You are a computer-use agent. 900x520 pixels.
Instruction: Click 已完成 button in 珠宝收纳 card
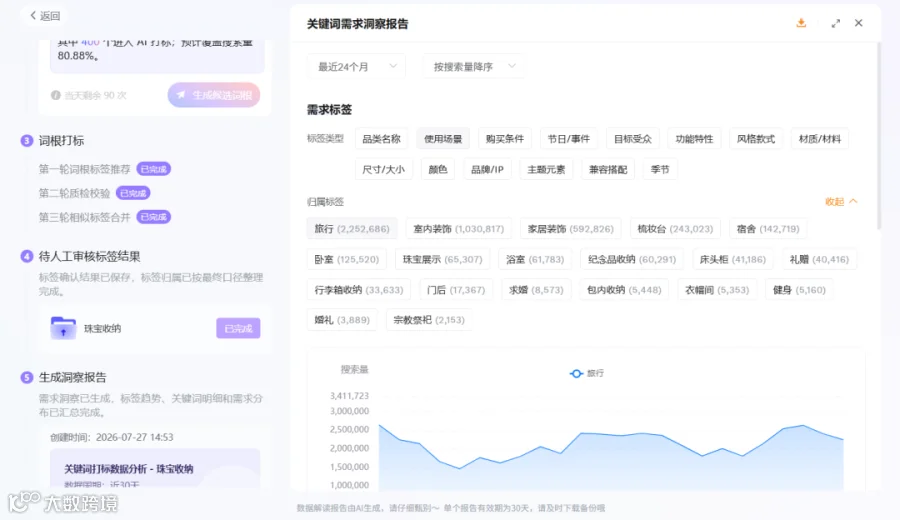coord(238,328)
